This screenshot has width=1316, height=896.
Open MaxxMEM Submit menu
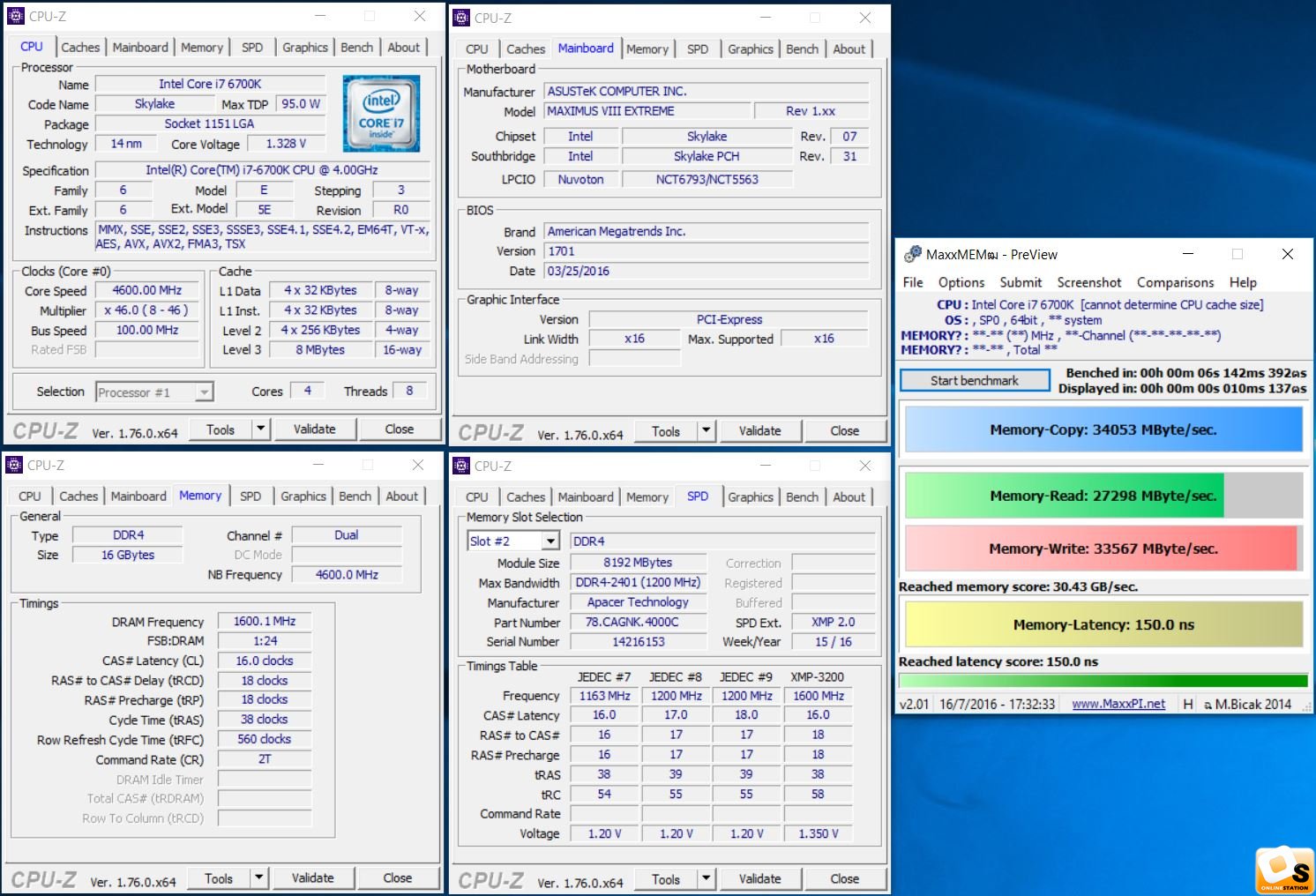[1021, 282]
